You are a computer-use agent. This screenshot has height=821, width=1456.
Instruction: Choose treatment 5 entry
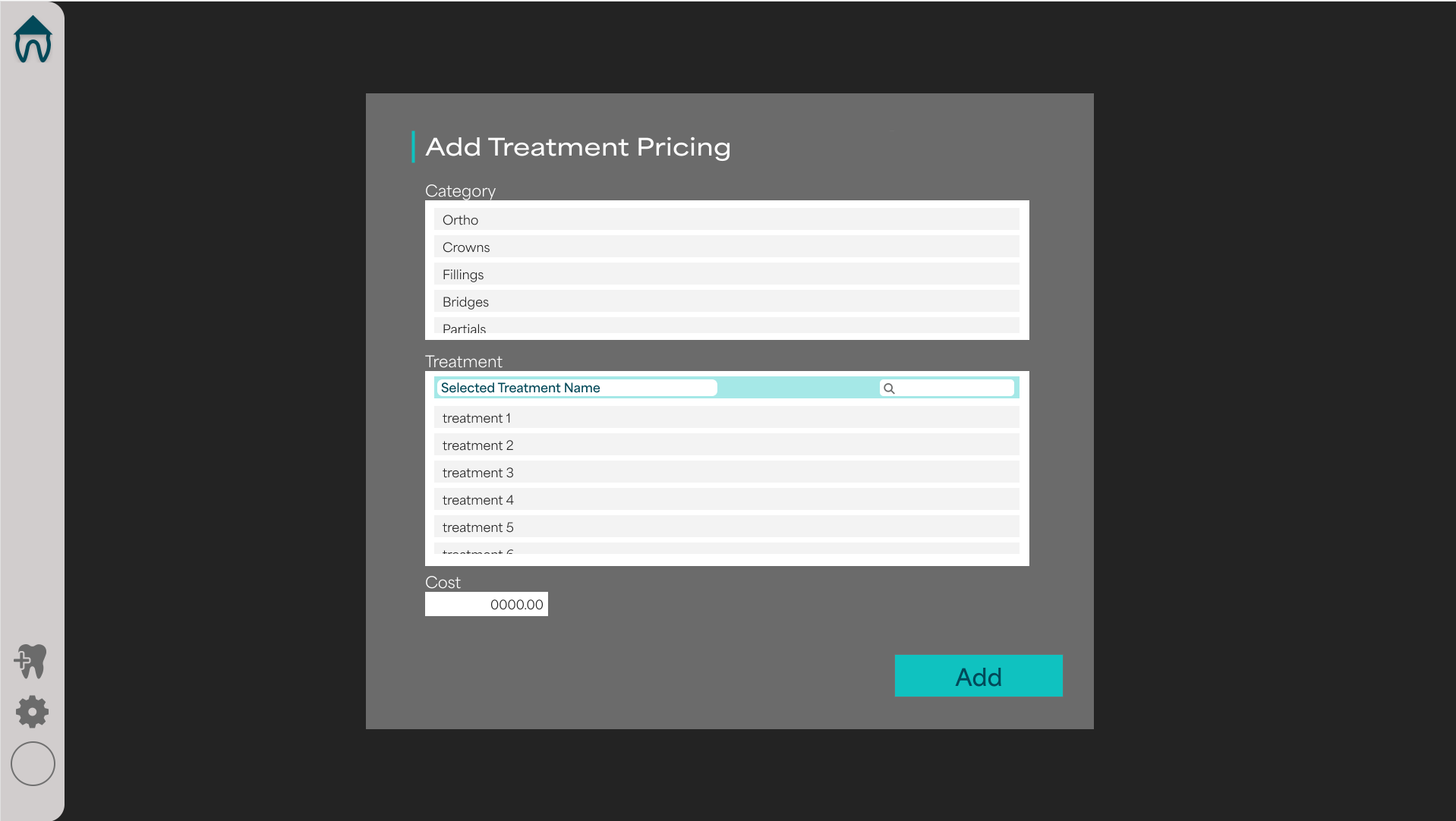tap(726, 527)
